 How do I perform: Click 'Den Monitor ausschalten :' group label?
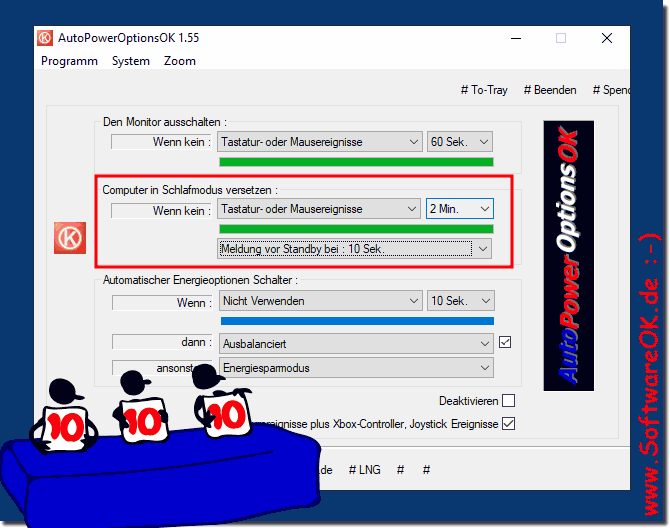[165, 122]
